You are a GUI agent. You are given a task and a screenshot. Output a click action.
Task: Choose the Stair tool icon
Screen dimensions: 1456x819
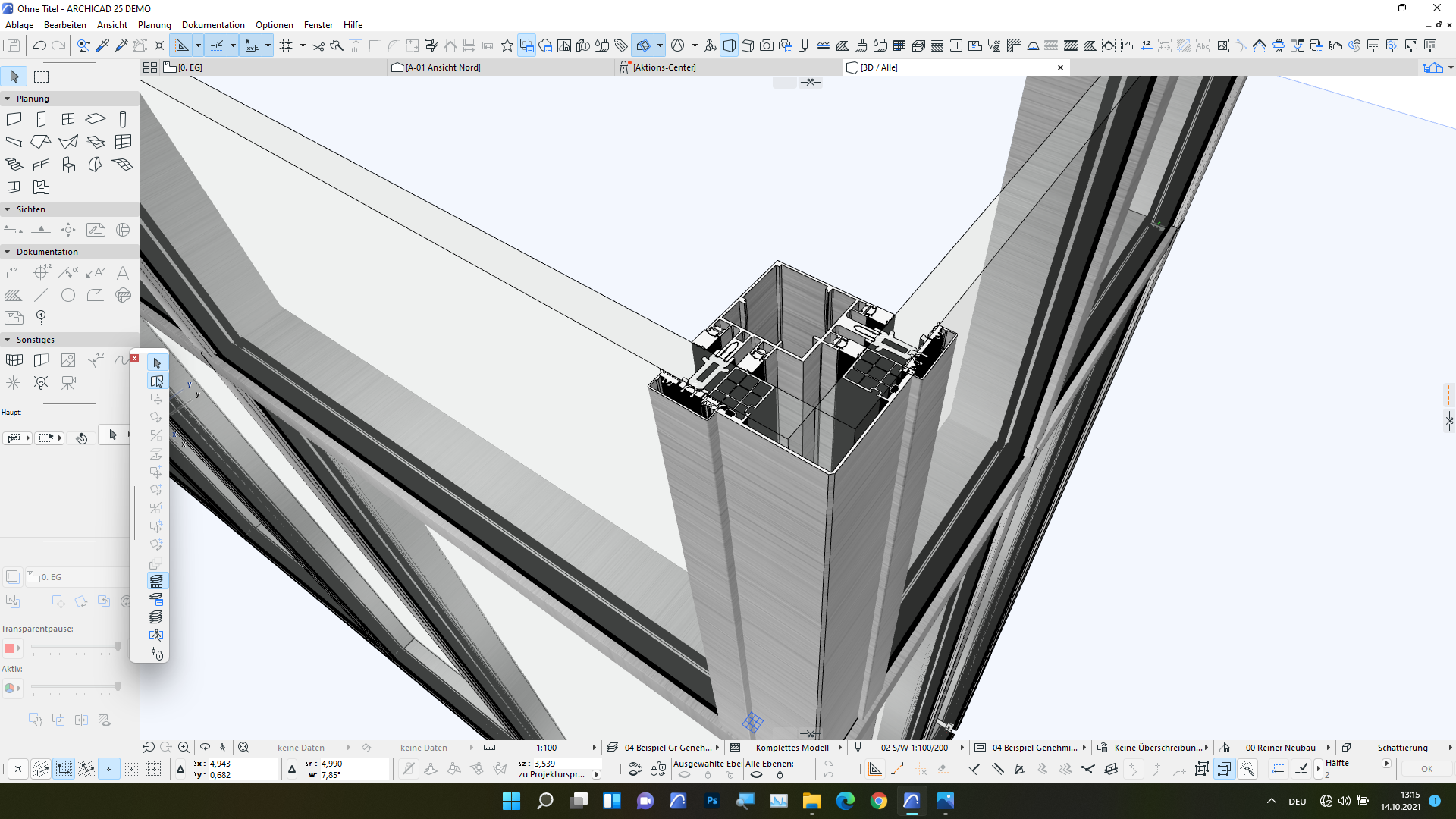click(14, 165)
